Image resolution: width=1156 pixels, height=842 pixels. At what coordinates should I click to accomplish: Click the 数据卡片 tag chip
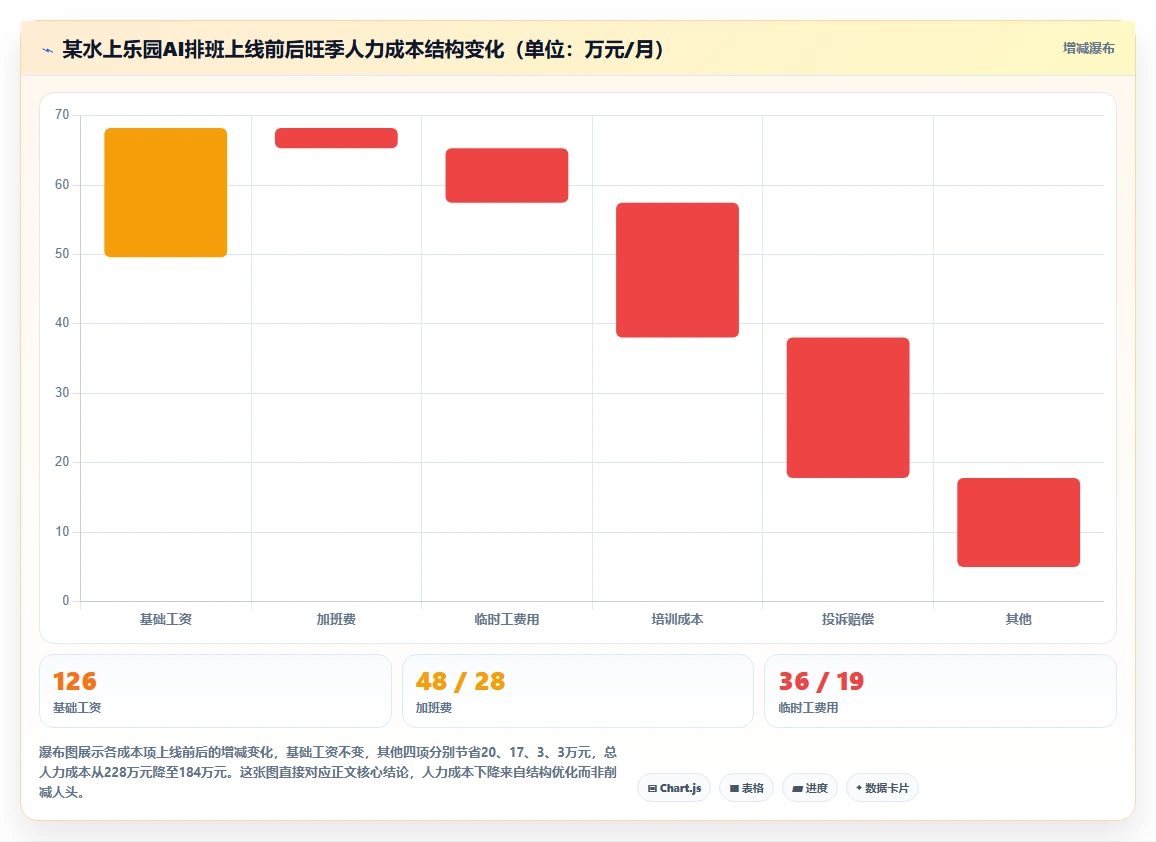pyautogui.click(x=882, y=788)
